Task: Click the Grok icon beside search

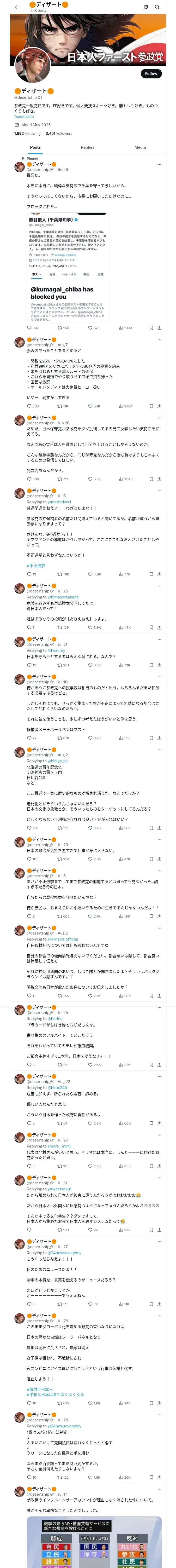Action: [146, 7]
